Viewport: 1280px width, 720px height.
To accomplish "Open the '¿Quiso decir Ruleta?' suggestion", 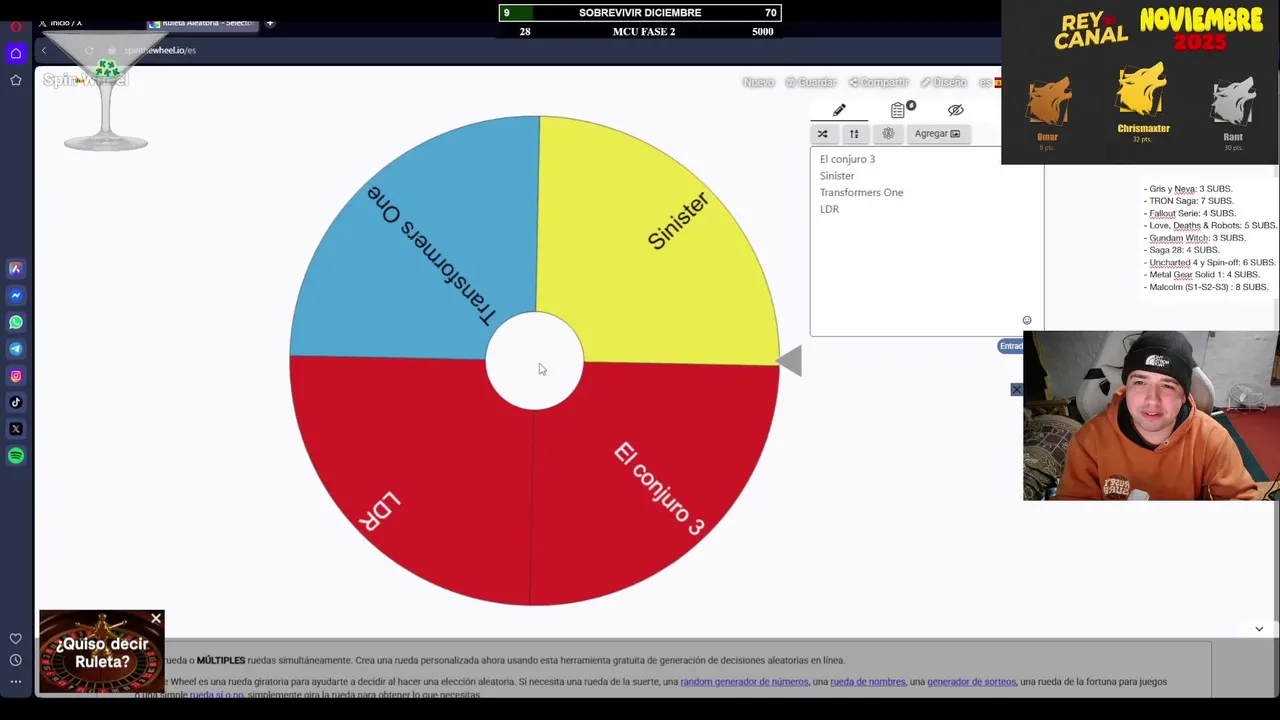I will pos(102,652).
